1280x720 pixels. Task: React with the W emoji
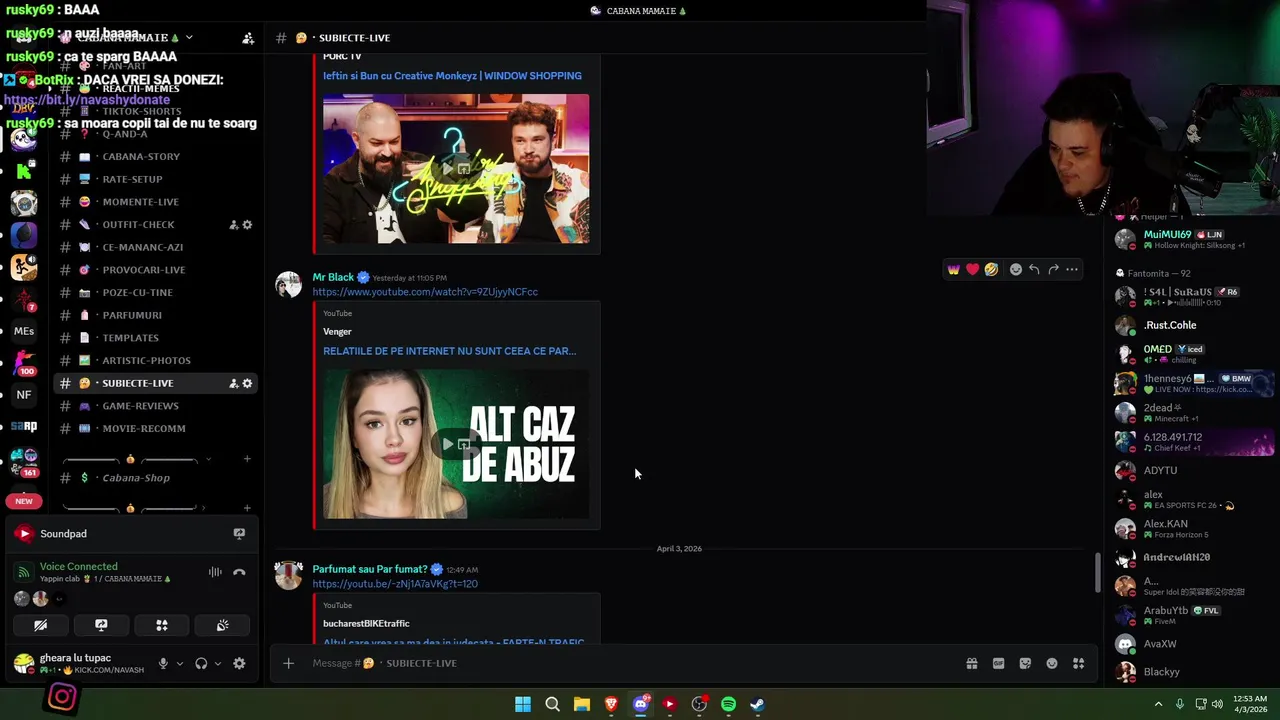954,269
